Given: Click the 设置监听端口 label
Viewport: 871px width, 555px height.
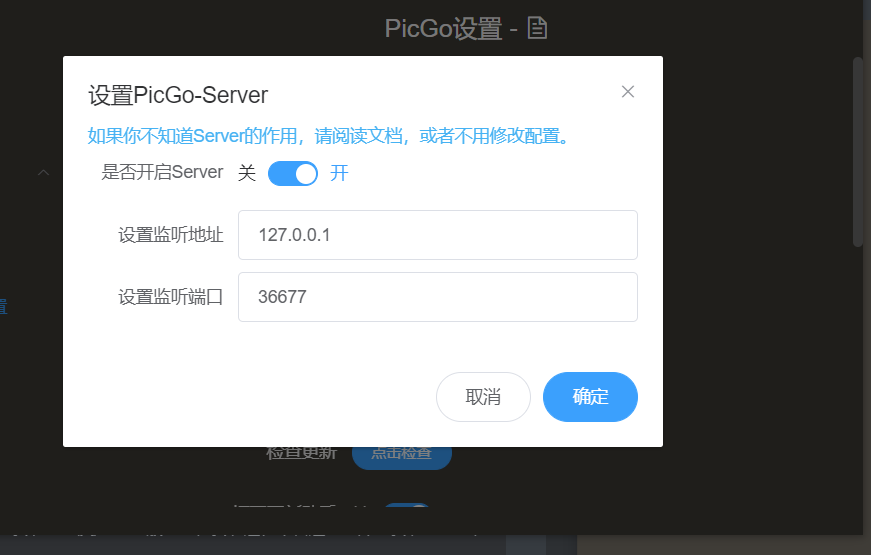Looking at the screenshot, I should (170, 297).
